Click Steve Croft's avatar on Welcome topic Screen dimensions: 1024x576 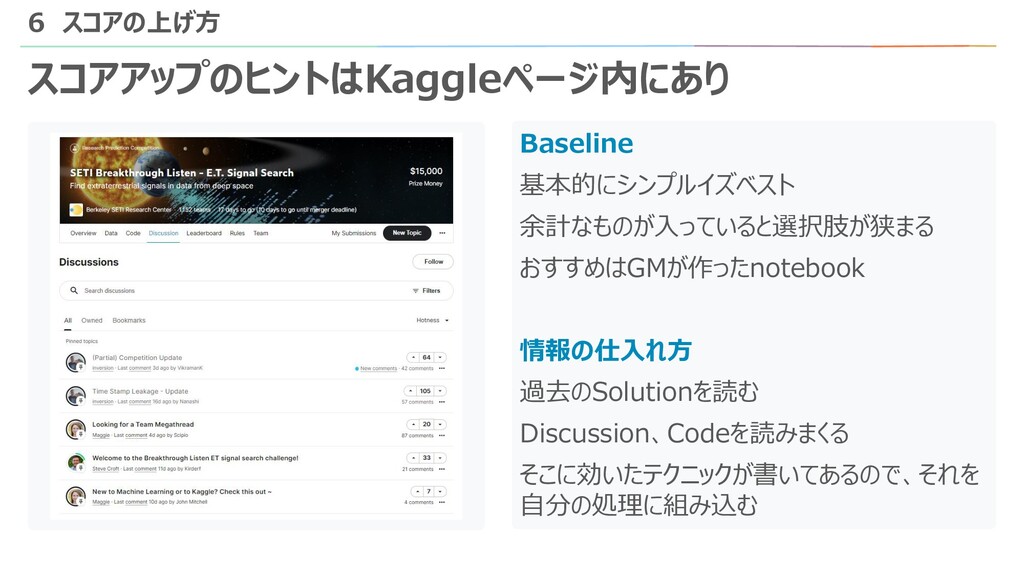(x=76, y=463)
